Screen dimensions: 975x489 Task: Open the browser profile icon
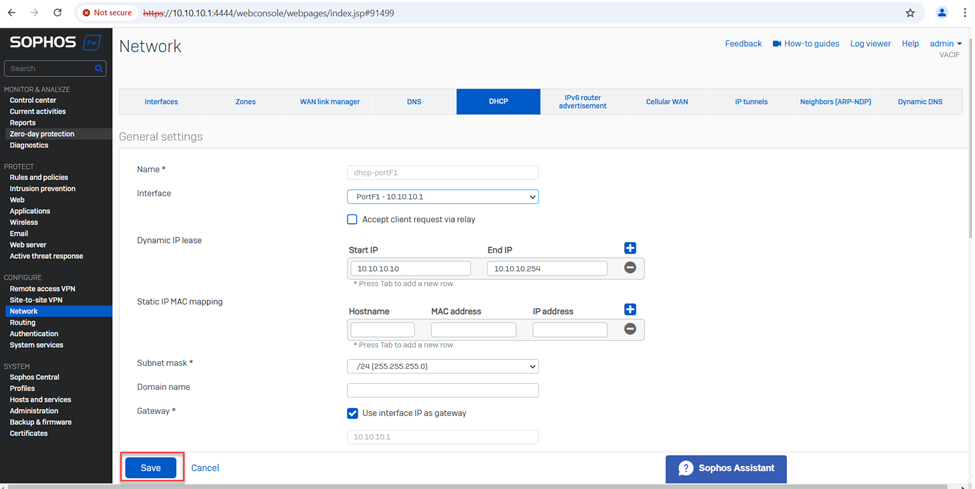click(x=942, y=13)
